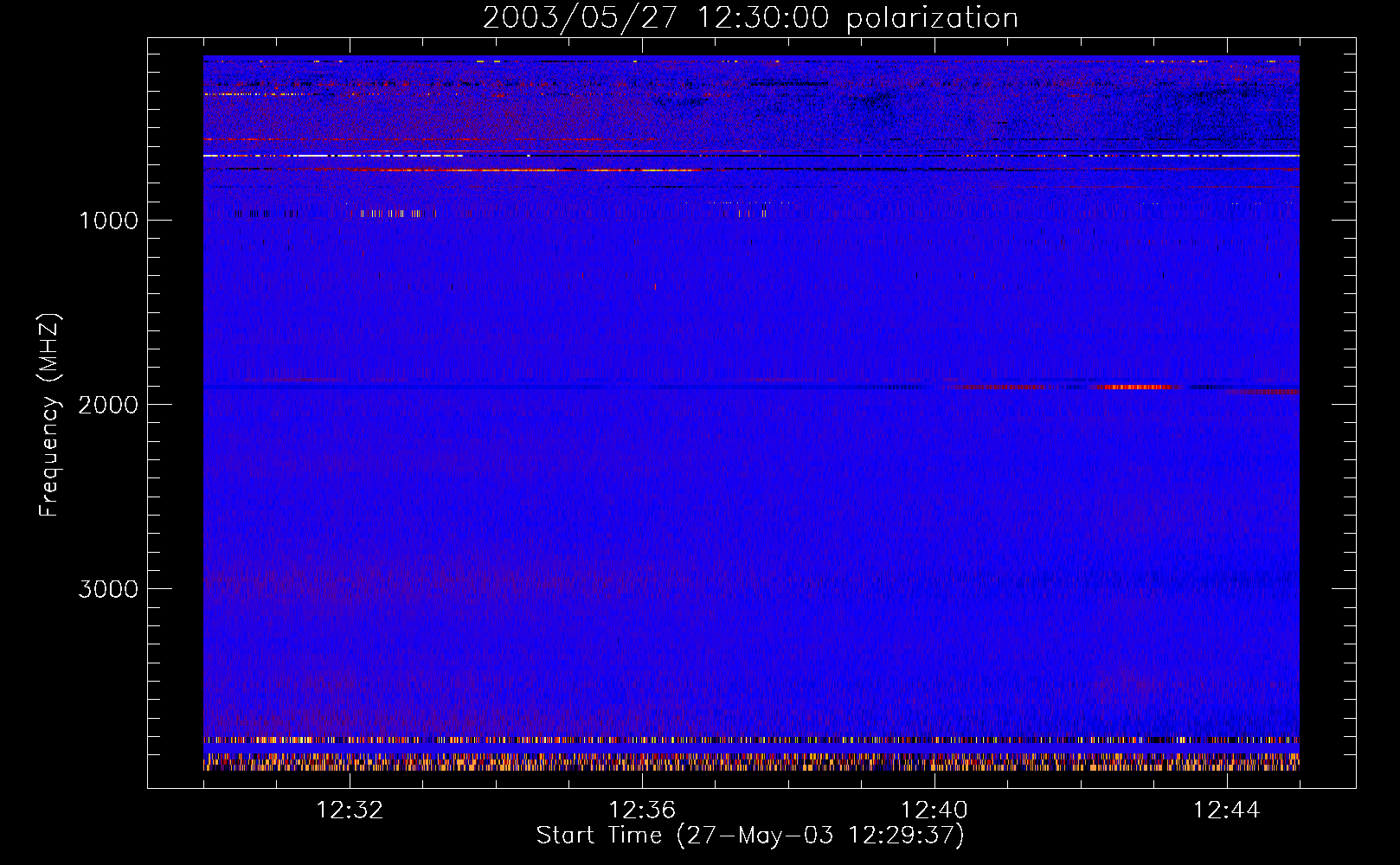Click the 12:44 time tick label

[x=1227, y=811]
